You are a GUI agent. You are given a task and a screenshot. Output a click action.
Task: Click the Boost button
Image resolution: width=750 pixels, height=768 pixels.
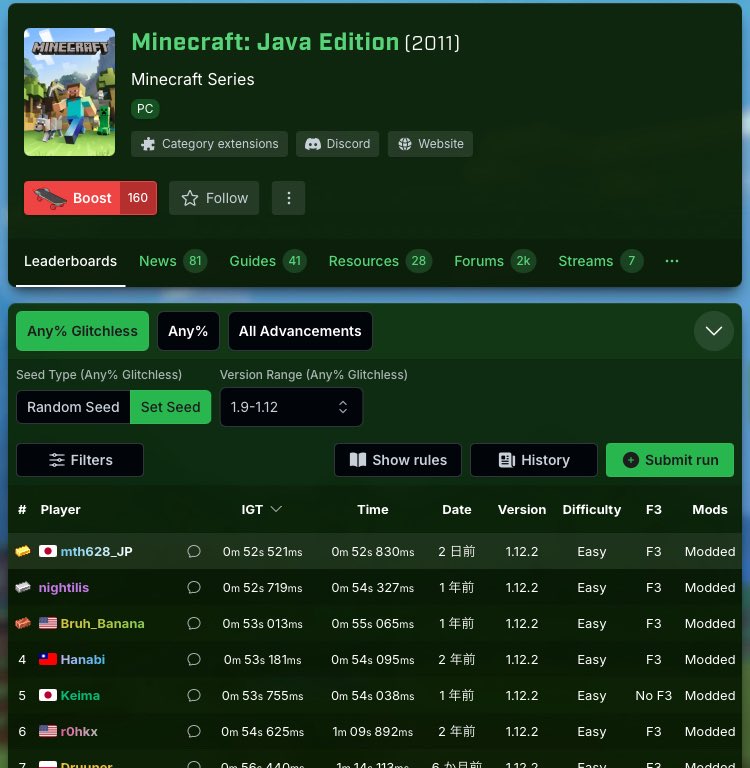pyautogui.click(x=90, y=198)
